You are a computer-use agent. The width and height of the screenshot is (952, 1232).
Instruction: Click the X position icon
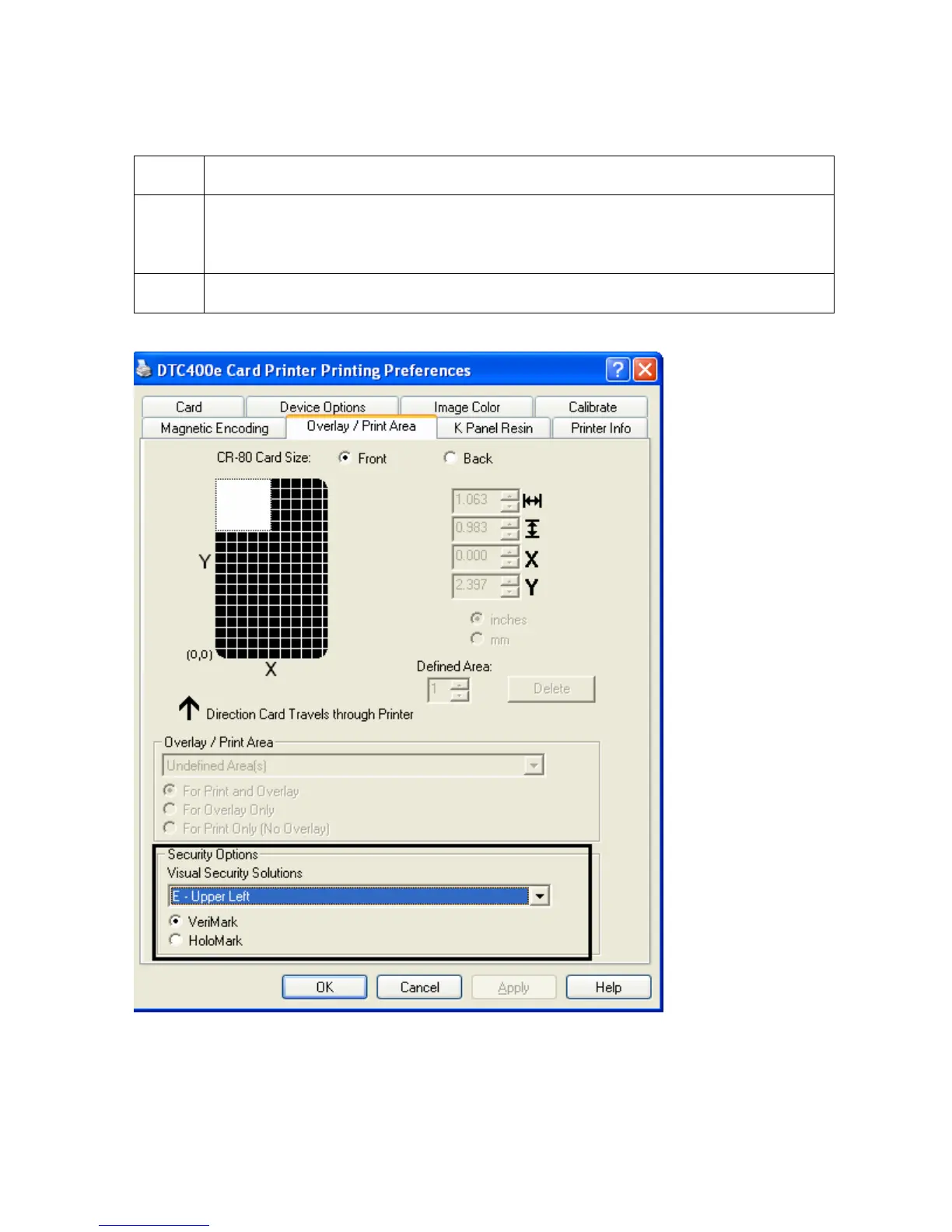pyautogui.click(x=532, y=558)
